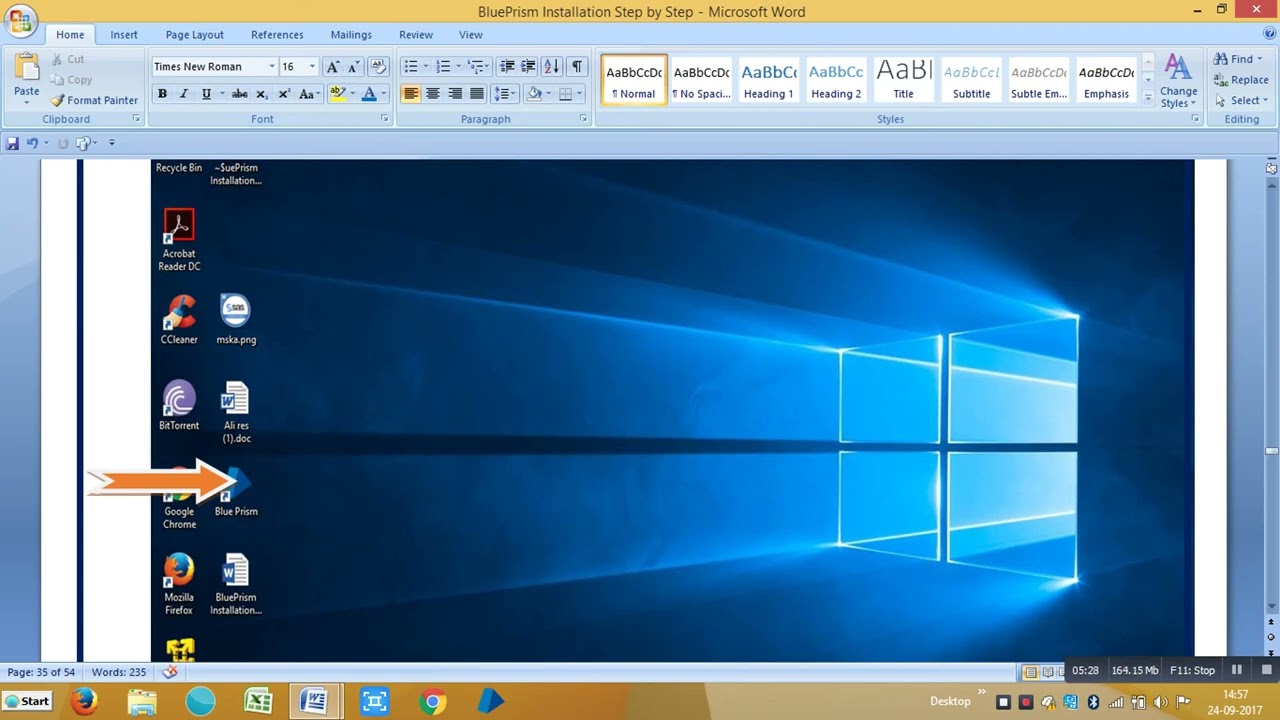The height and width of the screenshot is (720, 1280).
Task: Undo with the Quick Access arrow
Action: coord(32,143)
